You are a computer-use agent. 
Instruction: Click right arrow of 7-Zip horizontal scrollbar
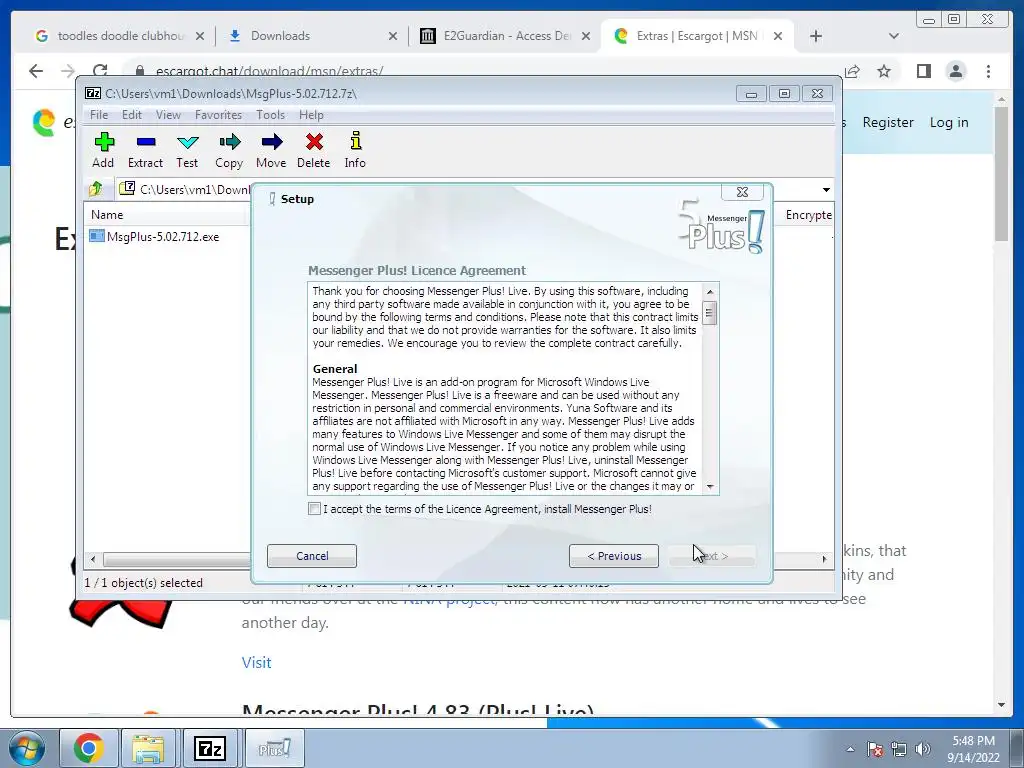[824, 559]
